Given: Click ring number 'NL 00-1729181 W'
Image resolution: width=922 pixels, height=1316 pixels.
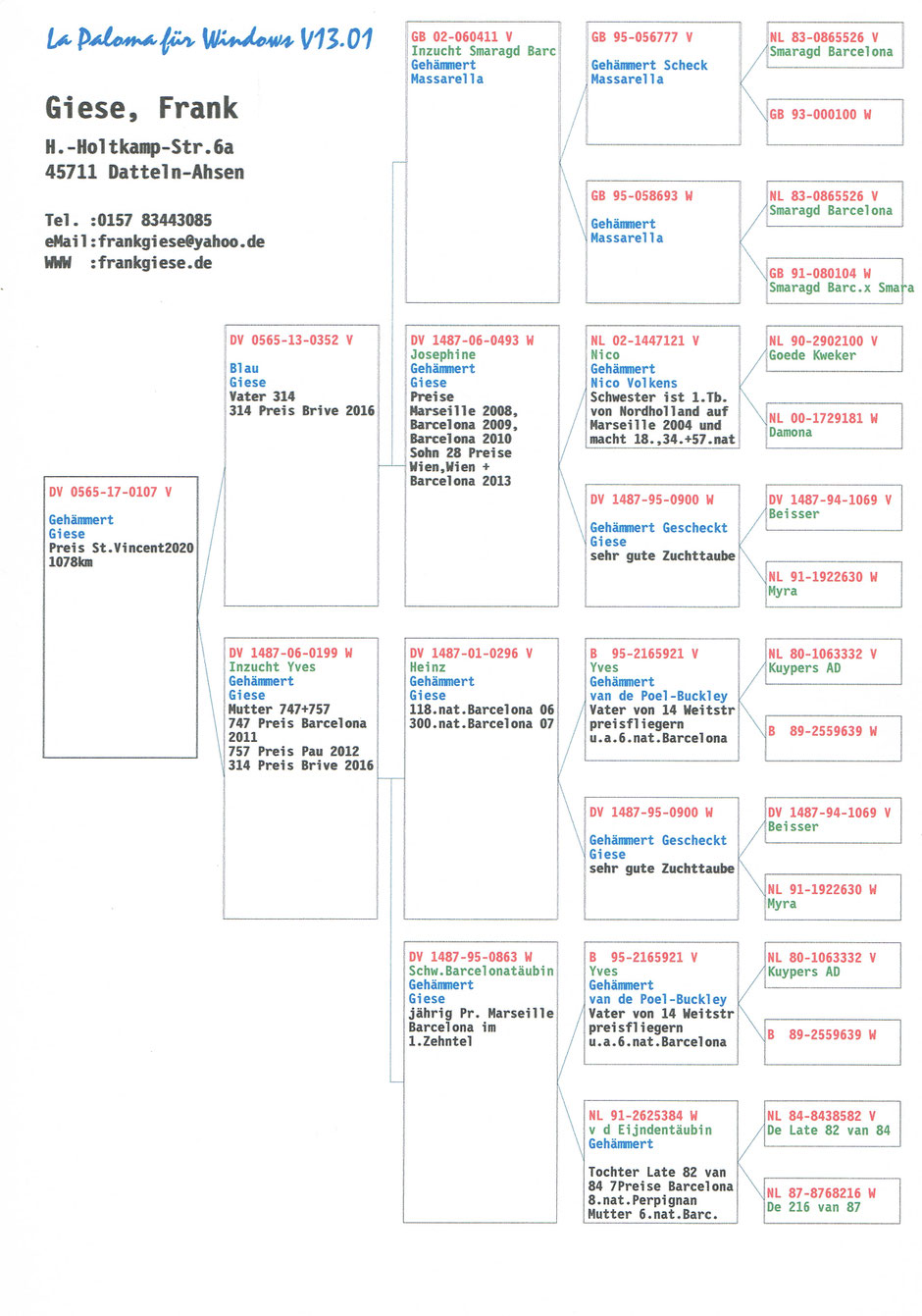Looking at the screenshot, I should point(824,418).
